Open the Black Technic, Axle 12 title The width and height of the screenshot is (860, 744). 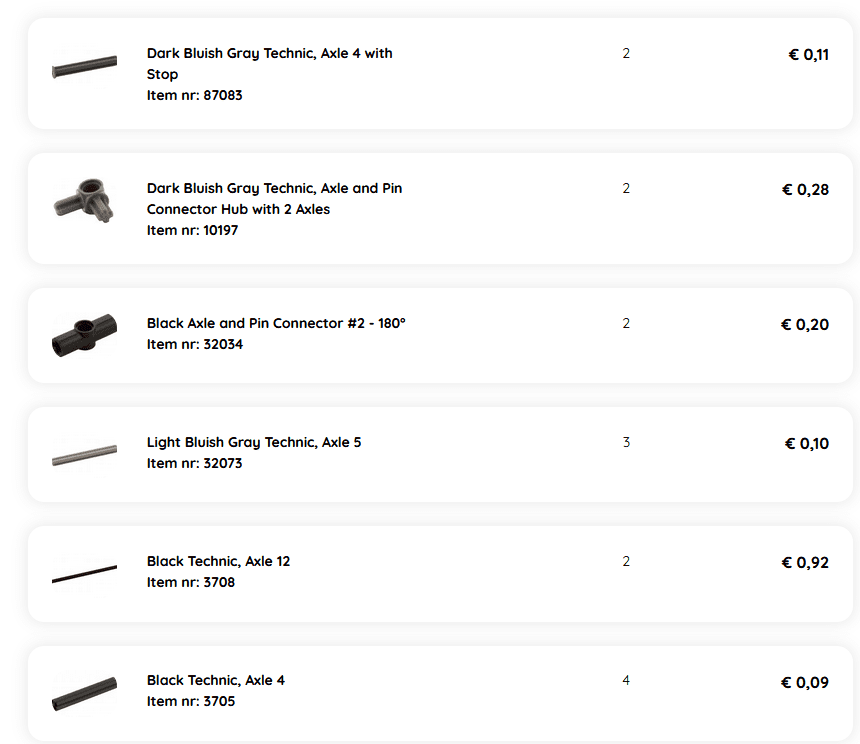coord(218,561)
